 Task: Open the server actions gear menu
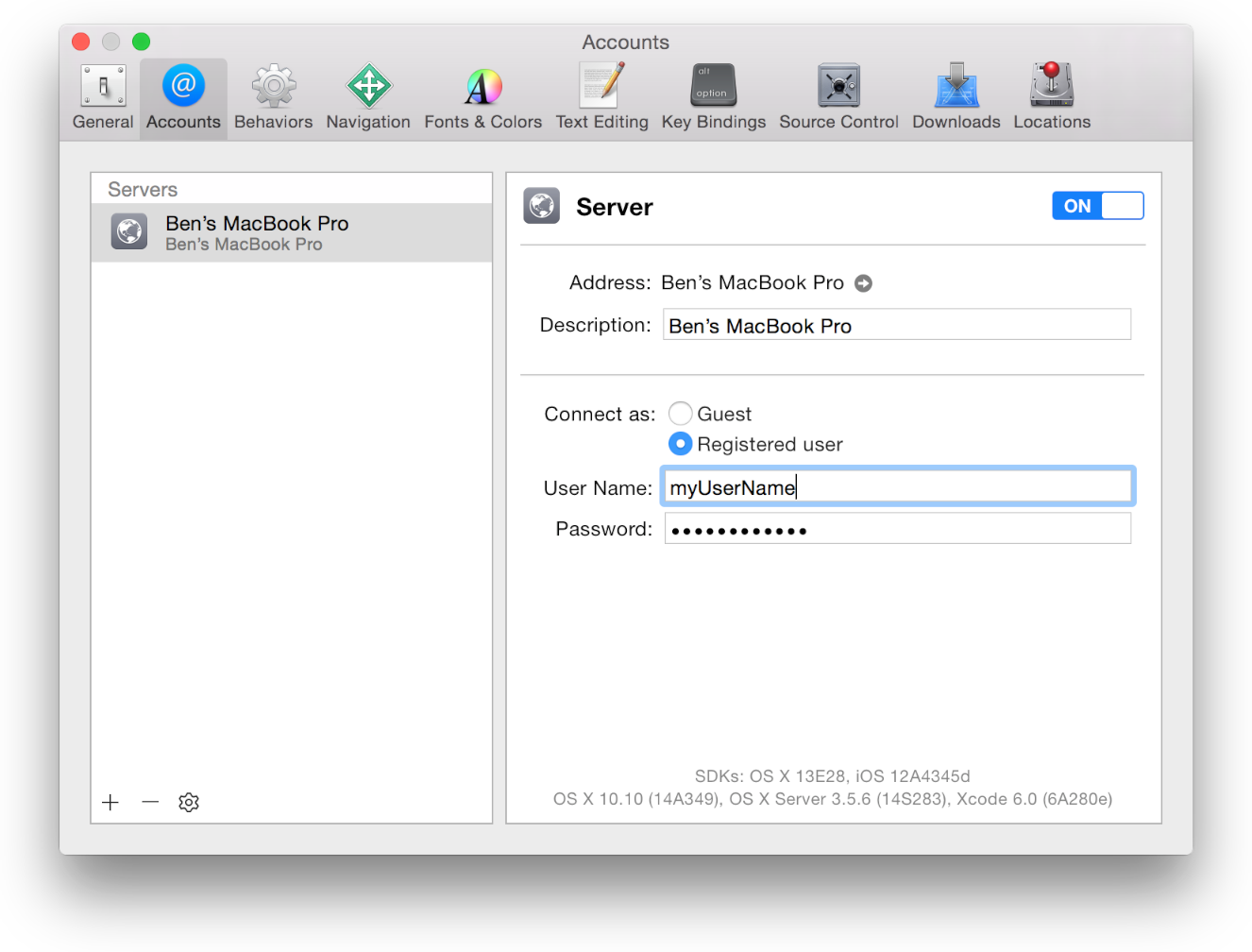coord(188,802)
